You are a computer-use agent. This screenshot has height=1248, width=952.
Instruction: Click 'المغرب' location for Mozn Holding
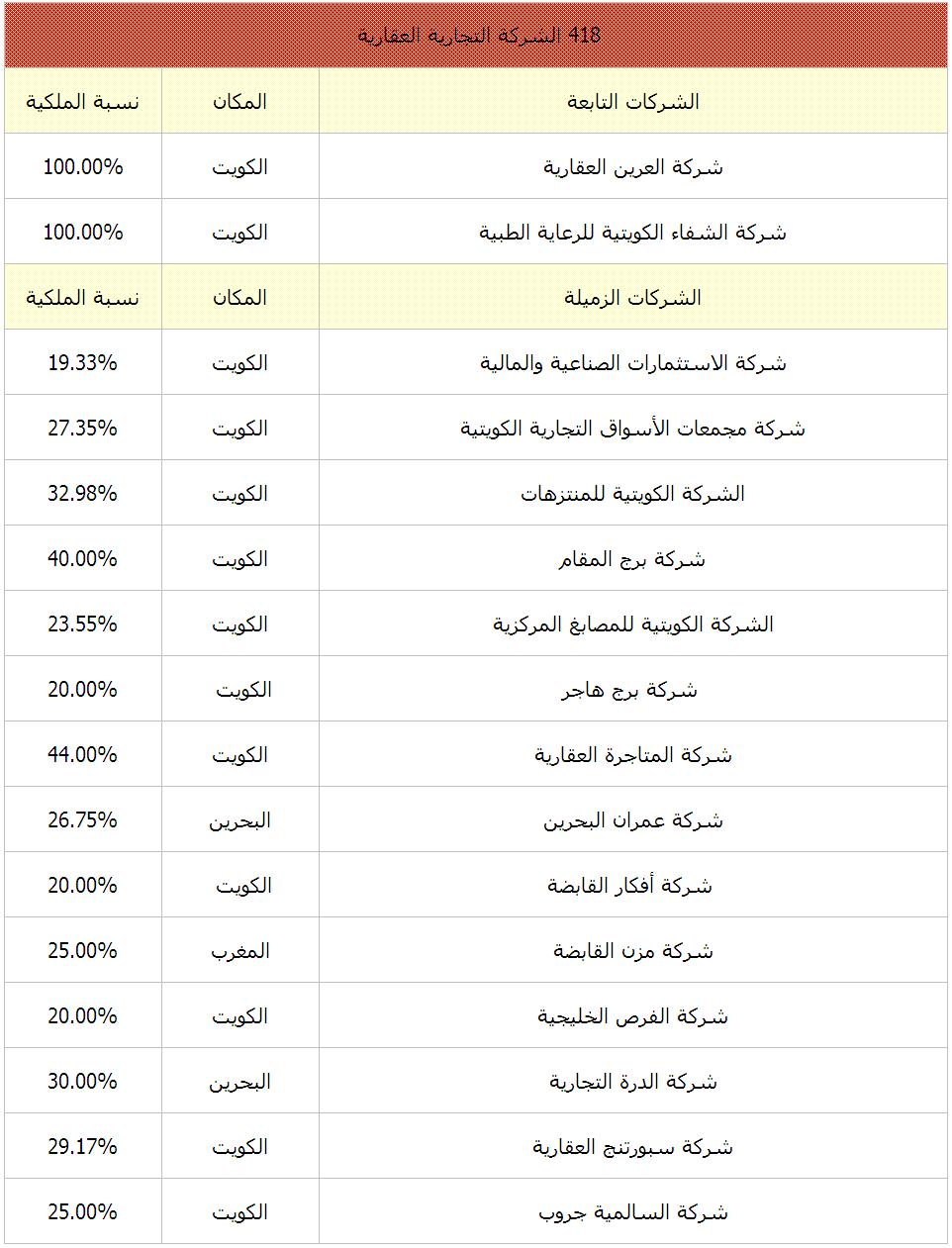239,950
